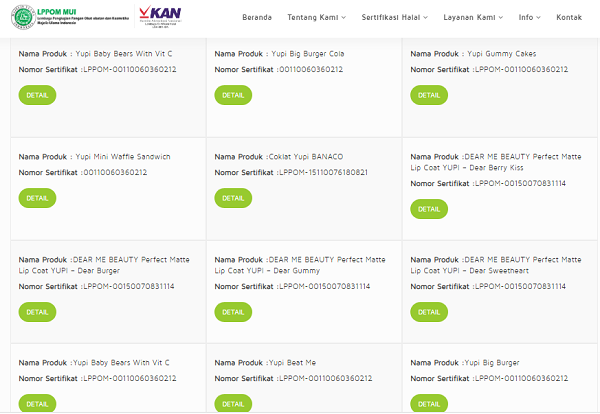
Task: Show Detail for Yupi Mini Waffle Sandwich
Action: tap(37, 198)
